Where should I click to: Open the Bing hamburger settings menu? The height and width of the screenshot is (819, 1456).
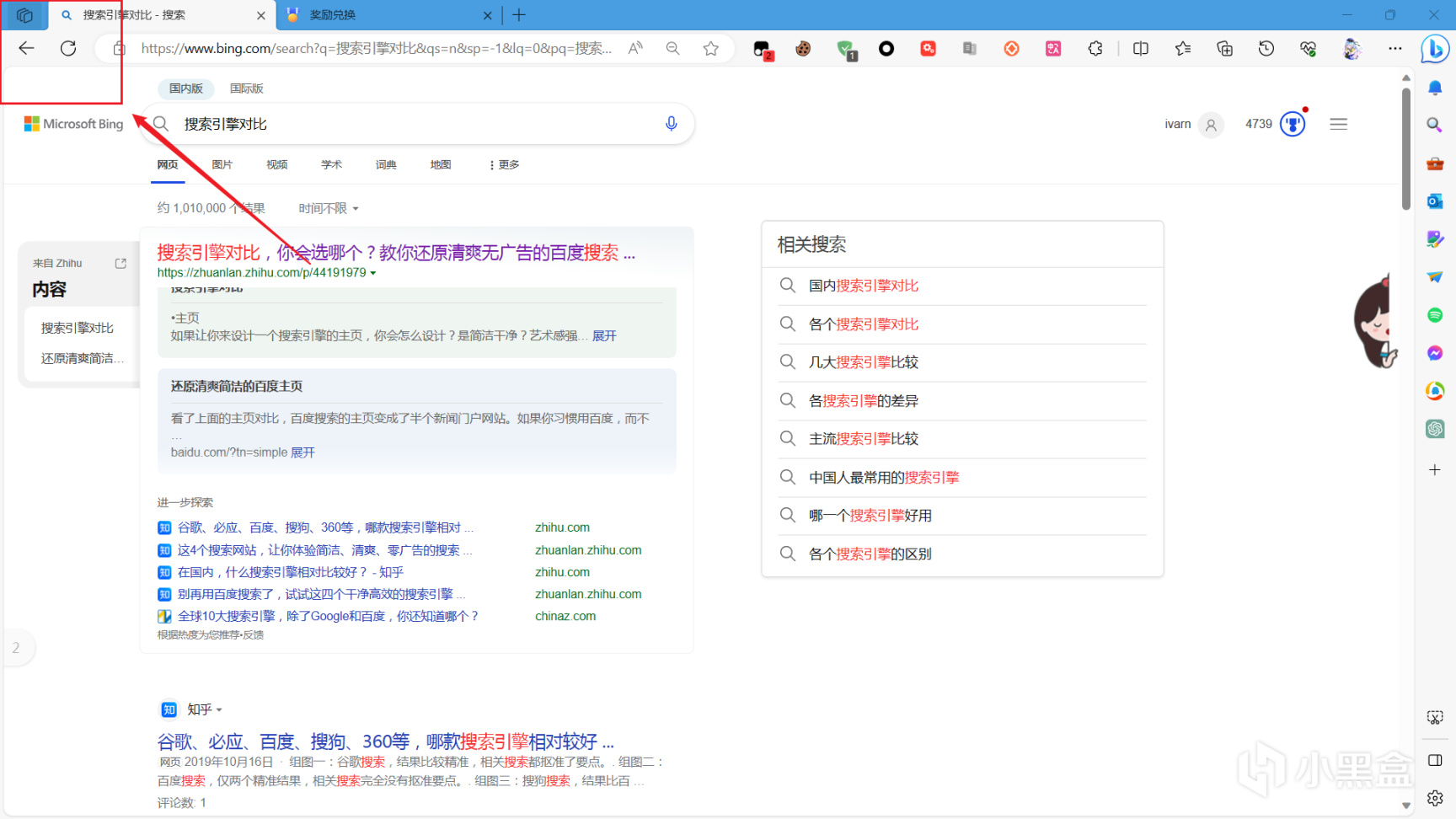coord(1338,125)
